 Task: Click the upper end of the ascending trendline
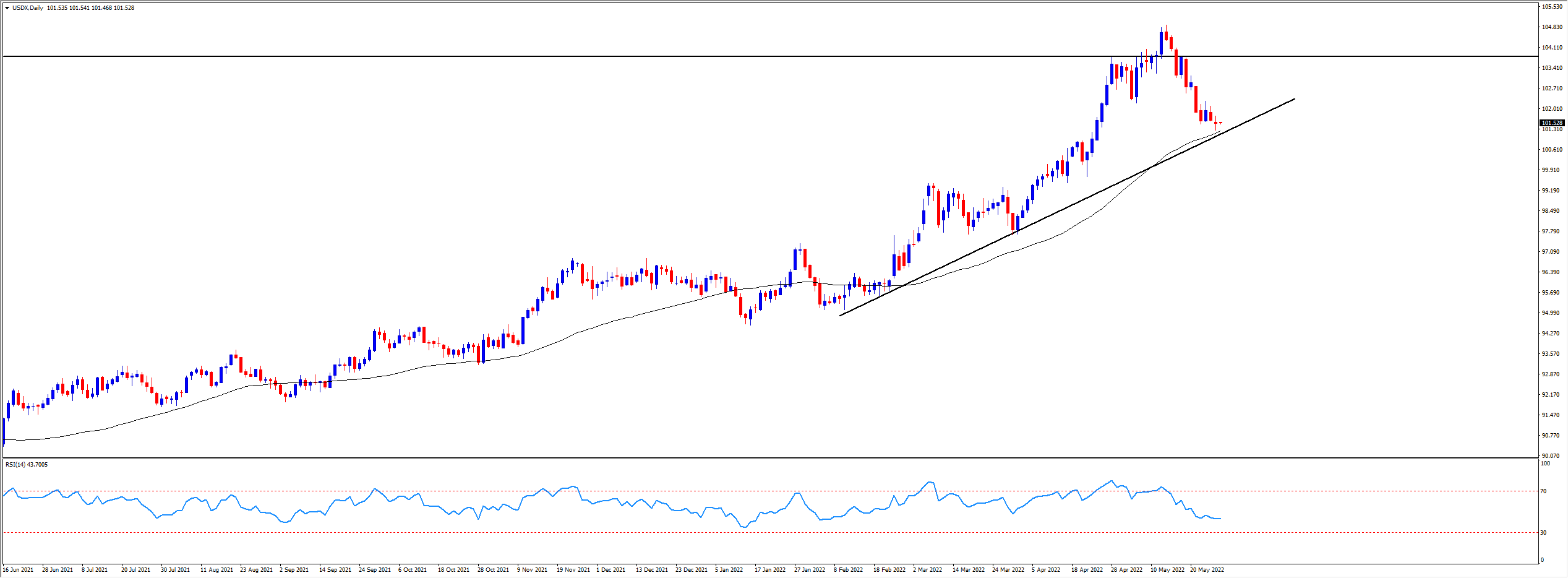[x=1294, y=99]
